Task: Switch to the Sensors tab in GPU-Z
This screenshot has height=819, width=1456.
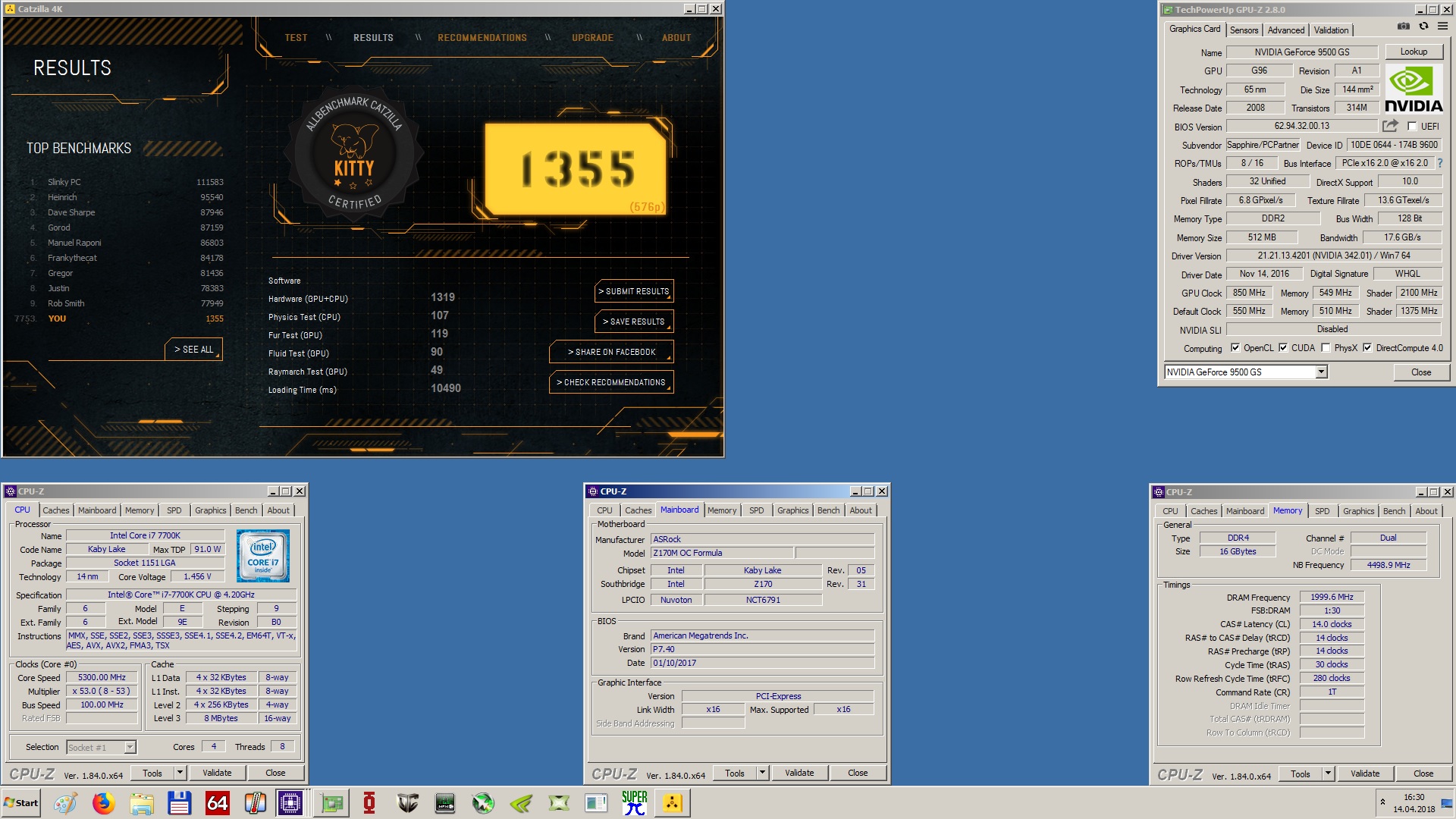Action: tap(1244, 30)
